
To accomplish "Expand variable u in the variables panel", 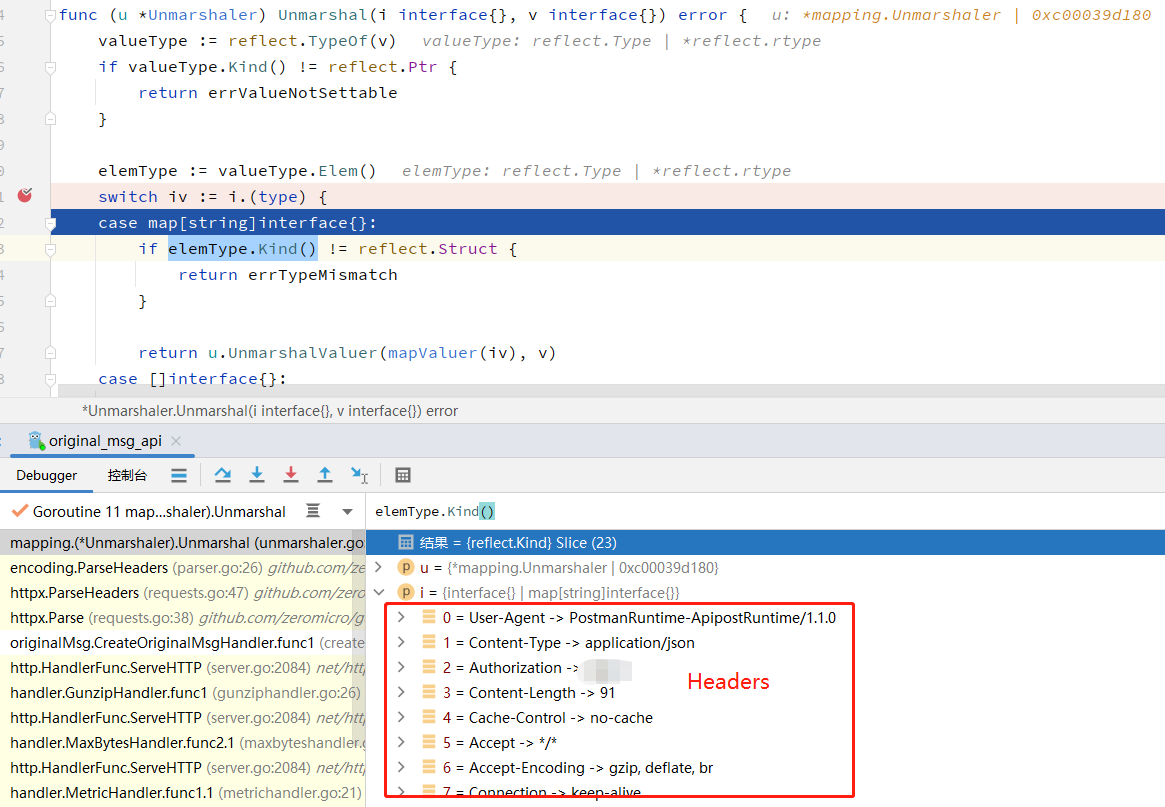I will coord(378,567).
